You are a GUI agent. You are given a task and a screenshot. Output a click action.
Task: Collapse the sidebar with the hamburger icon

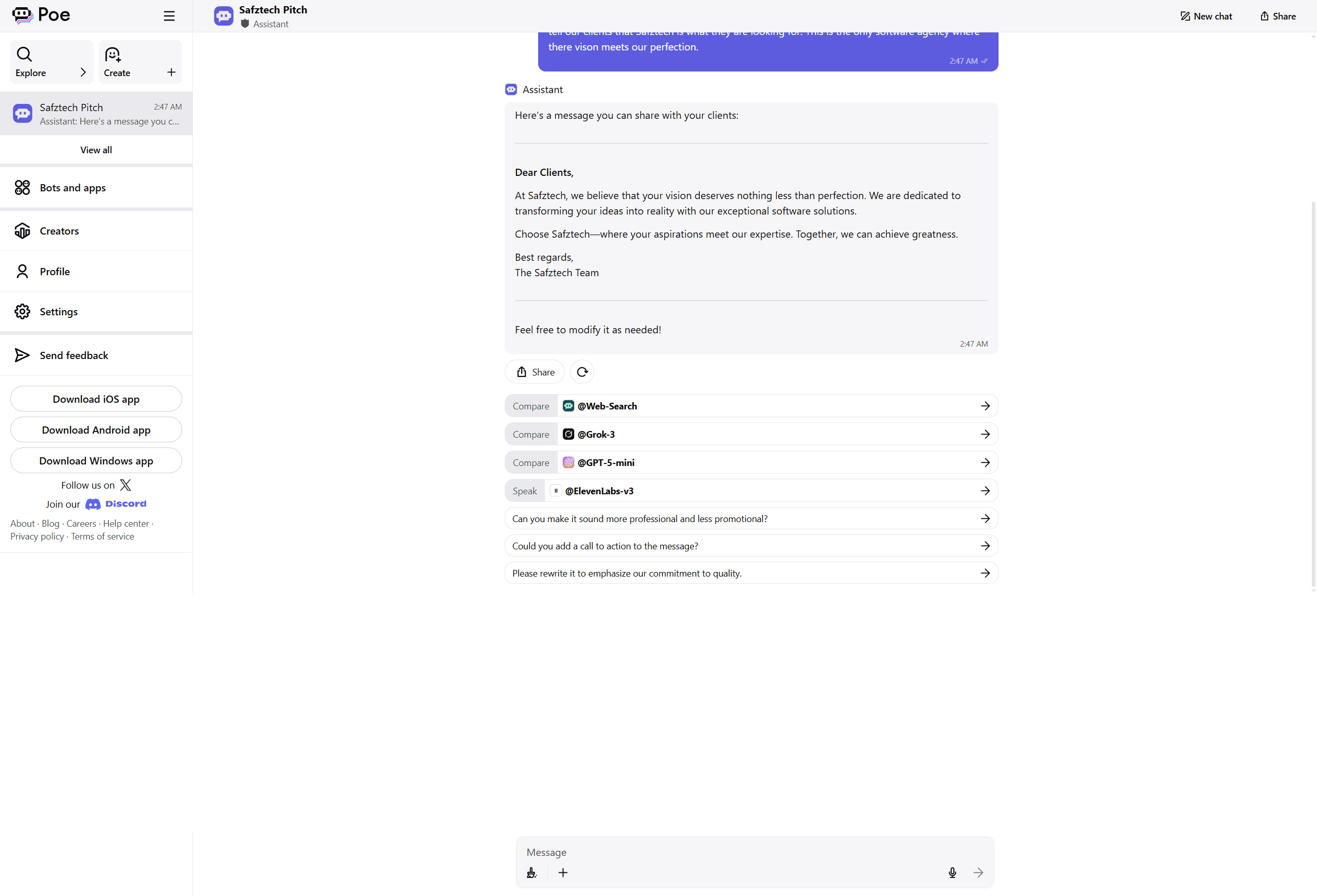(x=169, y=16)
